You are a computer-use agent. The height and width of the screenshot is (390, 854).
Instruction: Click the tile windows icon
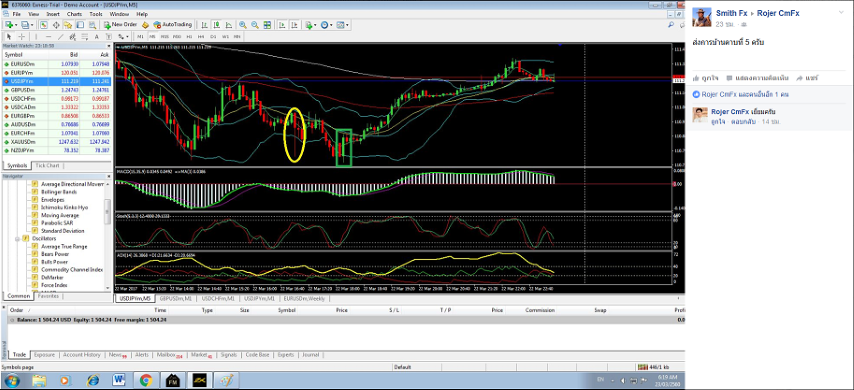click(x=267, y=25)
